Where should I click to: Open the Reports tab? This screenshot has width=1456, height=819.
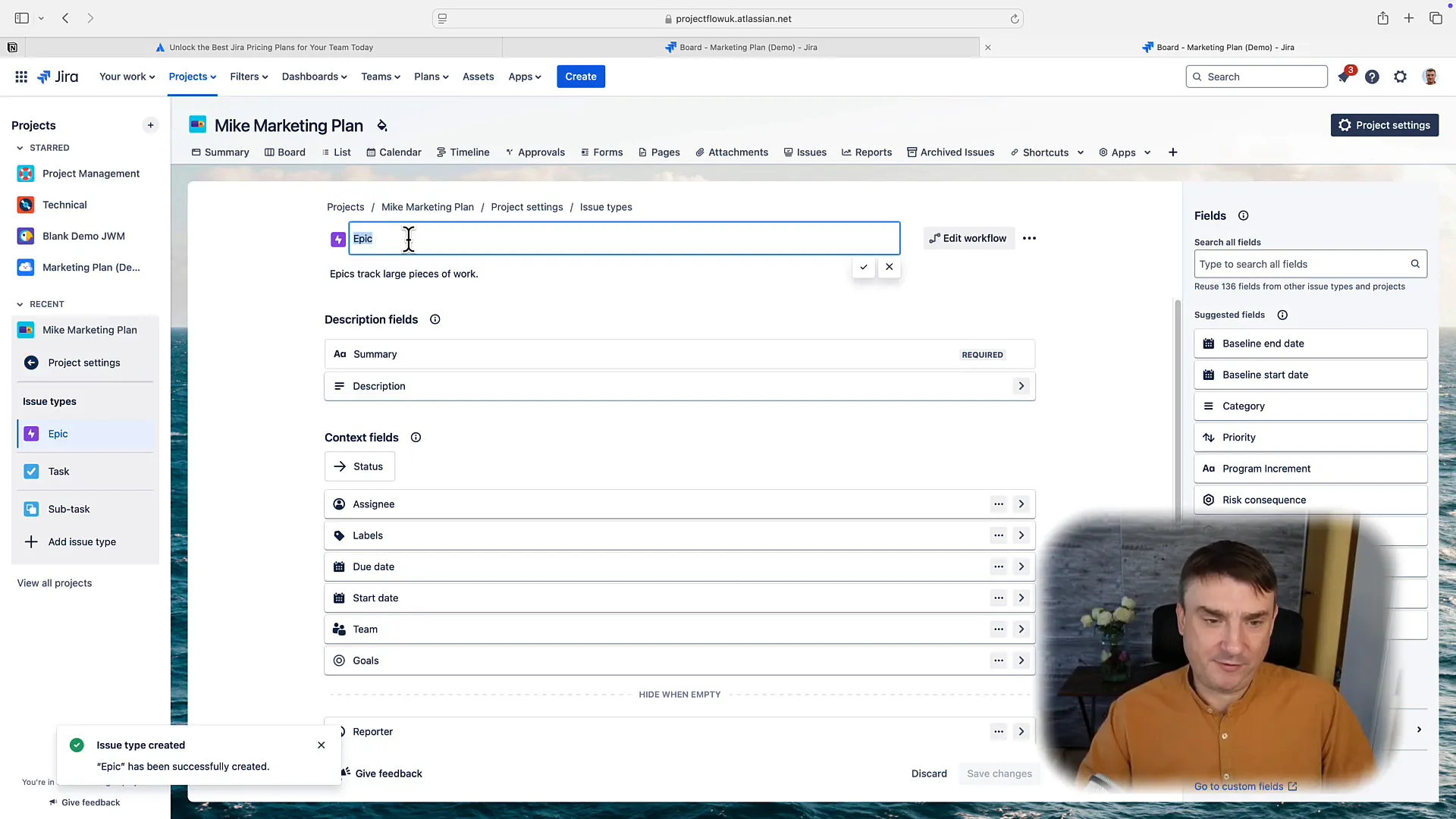[866, 152]
